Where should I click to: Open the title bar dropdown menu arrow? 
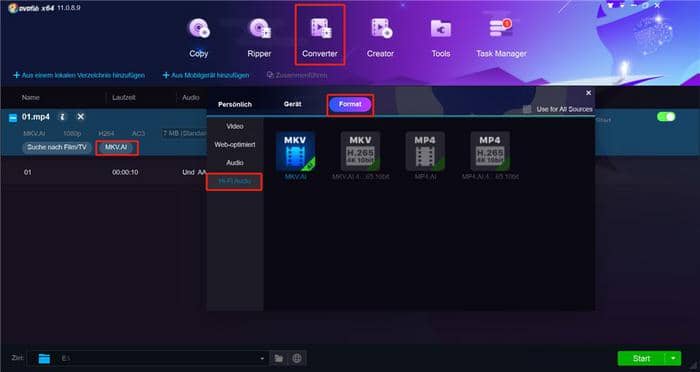click(622, 6)
